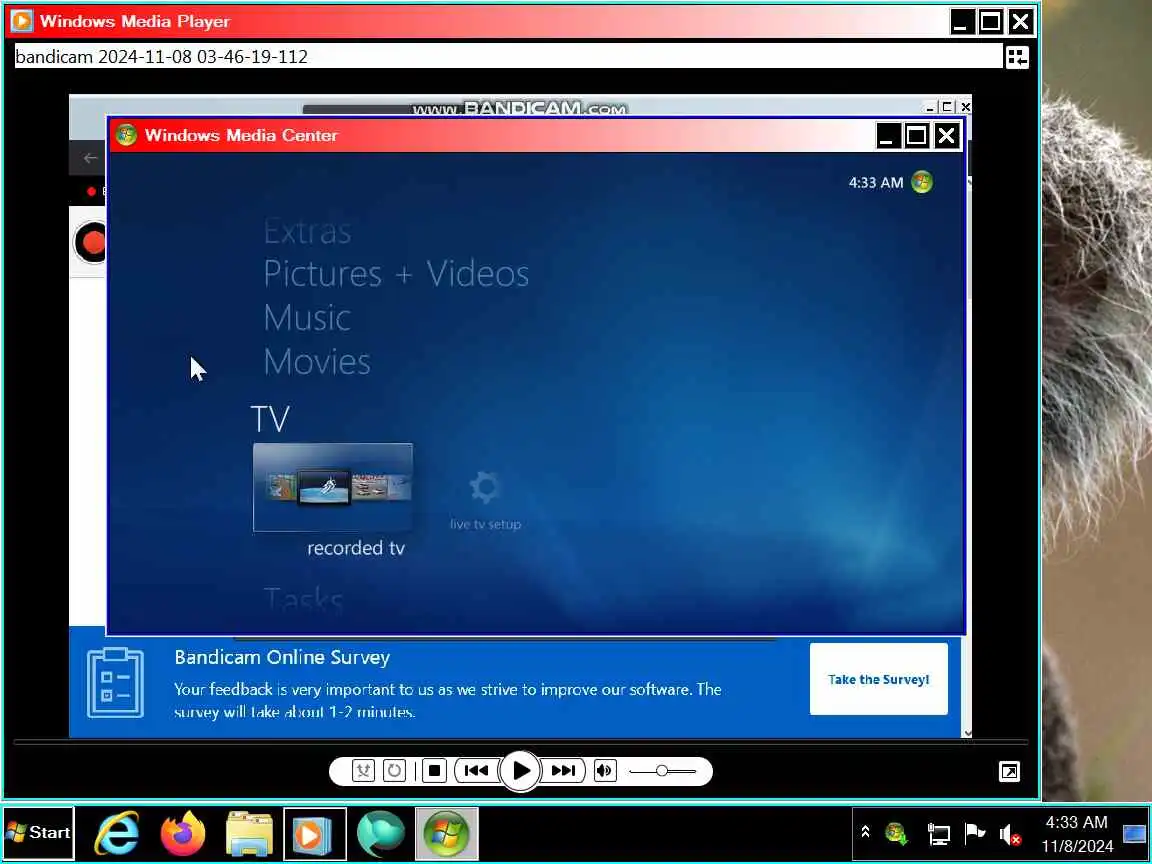Image resolution: width=1152 pixels, height=864 pixels.
Task: Minimize the Windows Media Center window
Action: tap(887, 135)
